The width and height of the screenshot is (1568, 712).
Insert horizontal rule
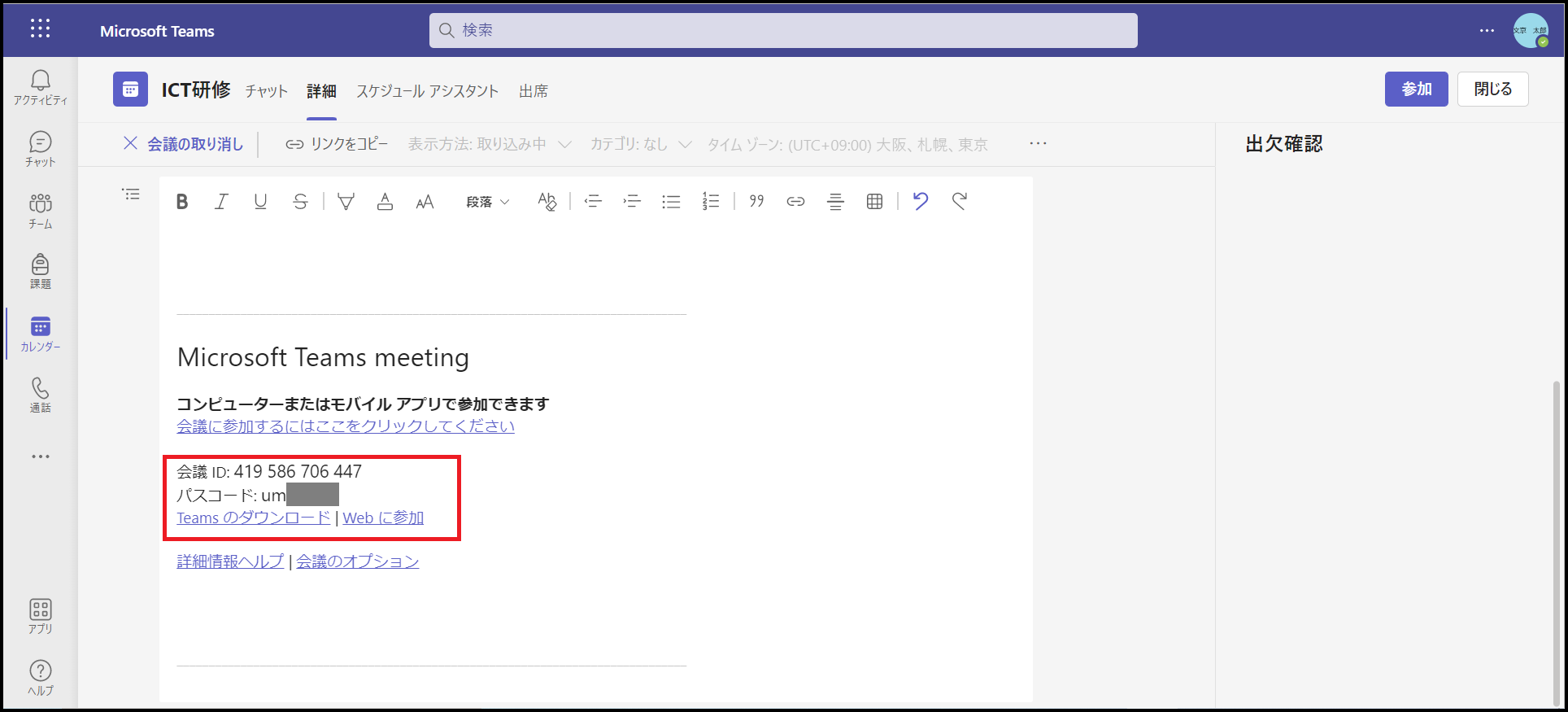click(x=835, y=202)
